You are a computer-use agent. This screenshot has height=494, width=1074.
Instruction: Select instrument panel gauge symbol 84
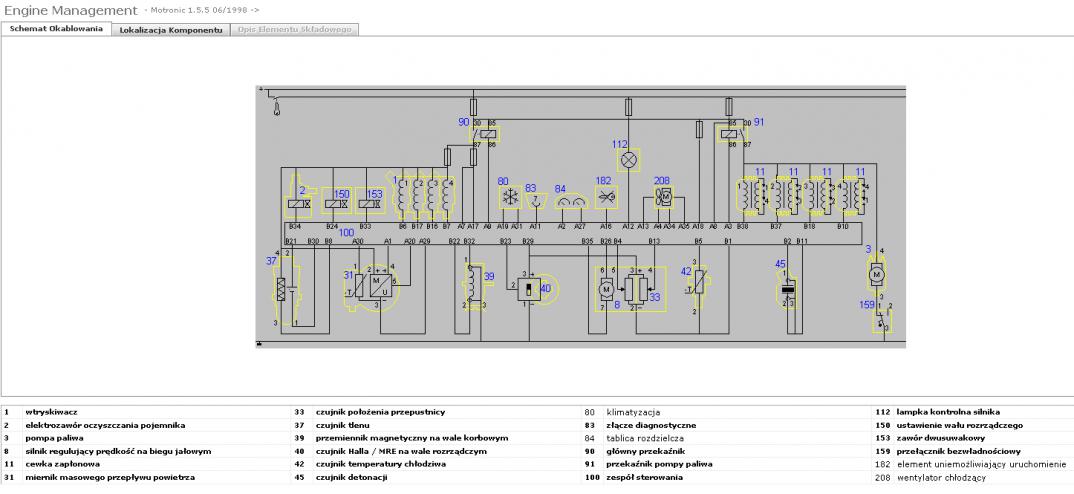pos(571,200)
